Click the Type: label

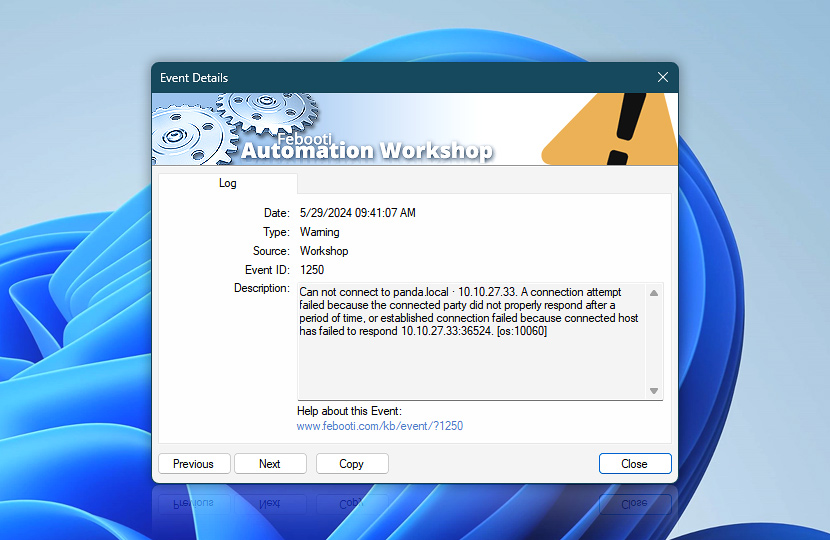[276, 232]
